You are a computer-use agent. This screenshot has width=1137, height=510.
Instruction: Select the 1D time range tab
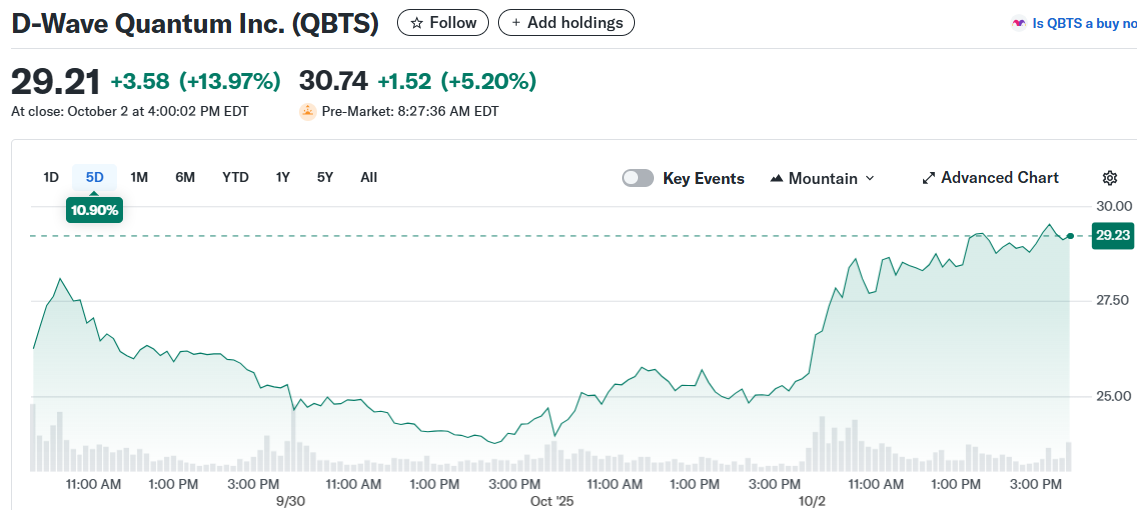click(x=51, y=178)
